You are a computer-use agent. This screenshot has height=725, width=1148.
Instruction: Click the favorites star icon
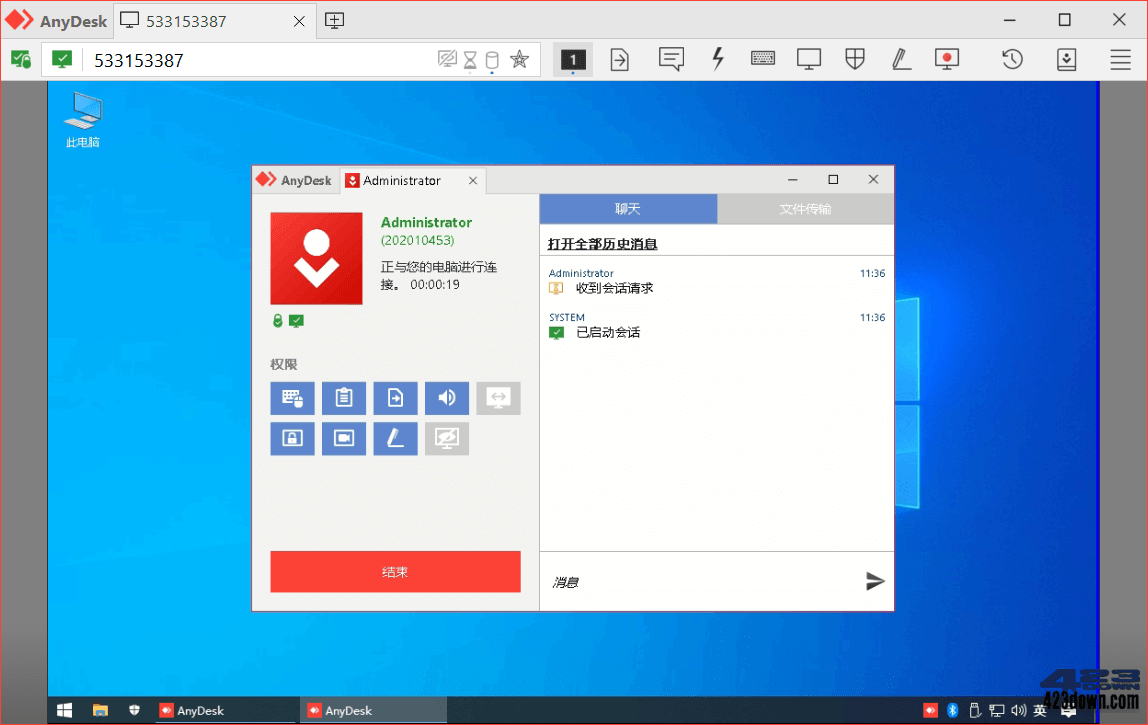coord(519,59)
